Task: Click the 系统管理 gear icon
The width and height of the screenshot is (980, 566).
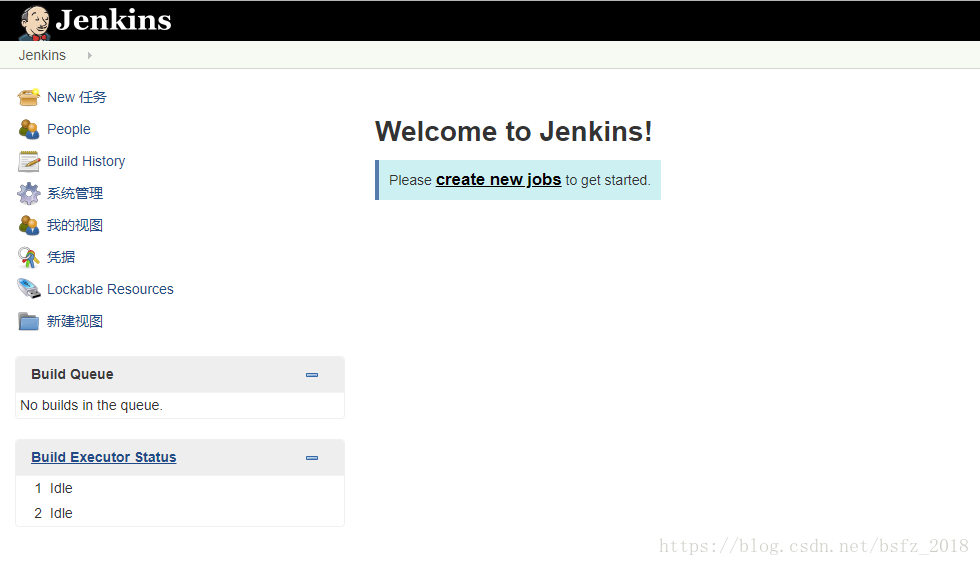Action: [29, 194]
